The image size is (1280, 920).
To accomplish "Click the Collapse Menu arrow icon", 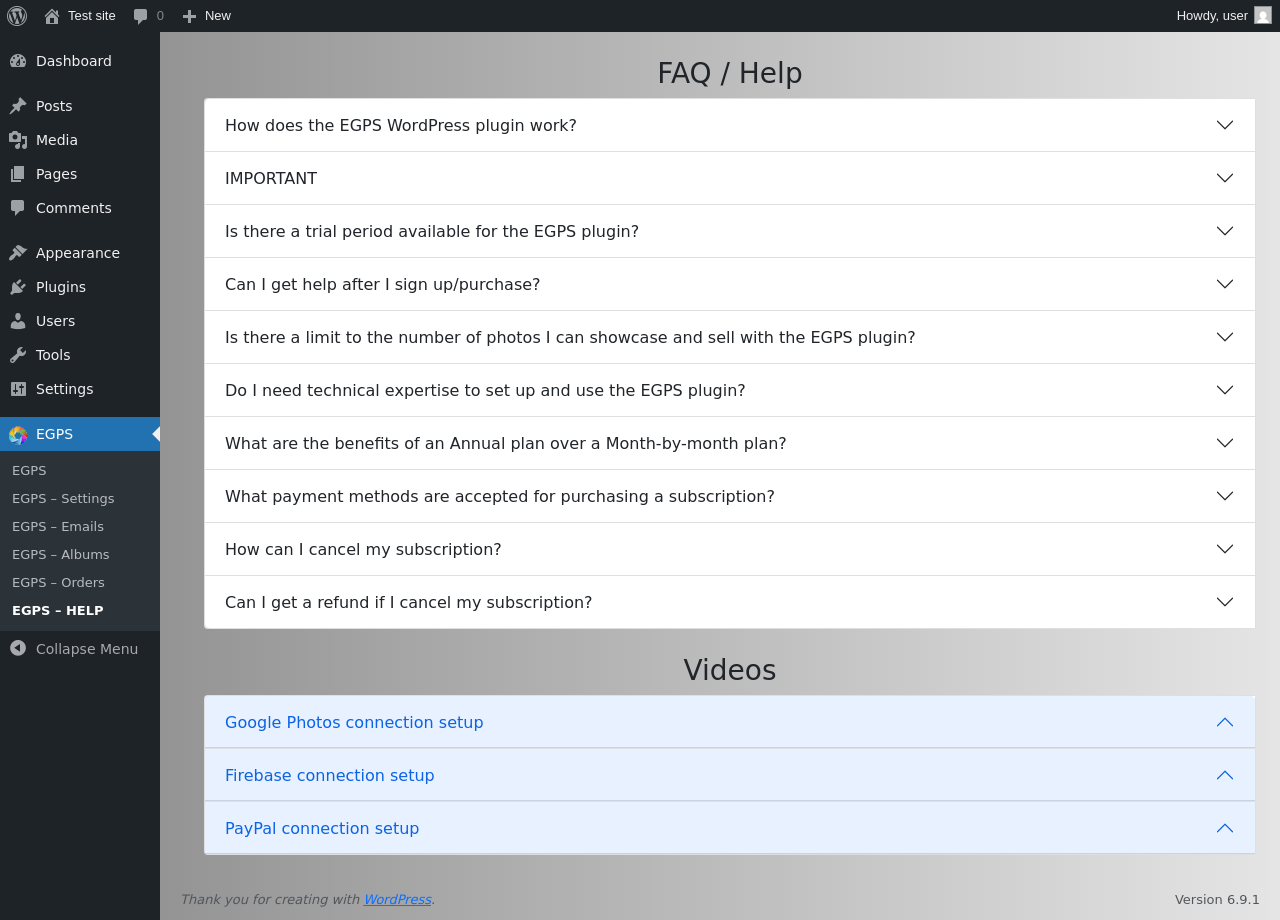I will tap(18, 648).
